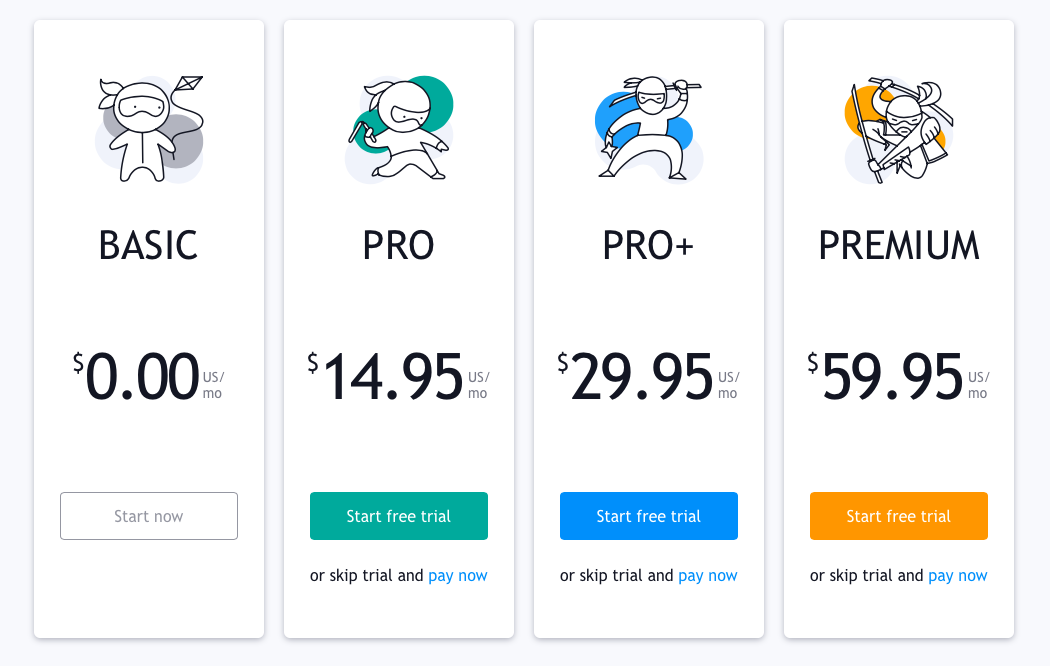This screenshot has height=666, width=1050.
Task: Click the $59.95 monthly price
Action: click(x=885, y=376)
